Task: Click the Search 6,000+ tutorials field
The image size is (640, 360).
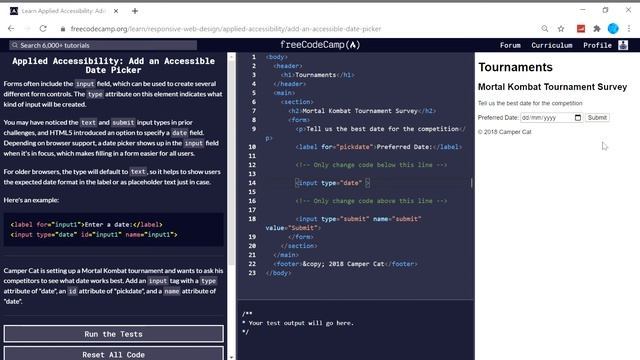Action: (103, 45)
